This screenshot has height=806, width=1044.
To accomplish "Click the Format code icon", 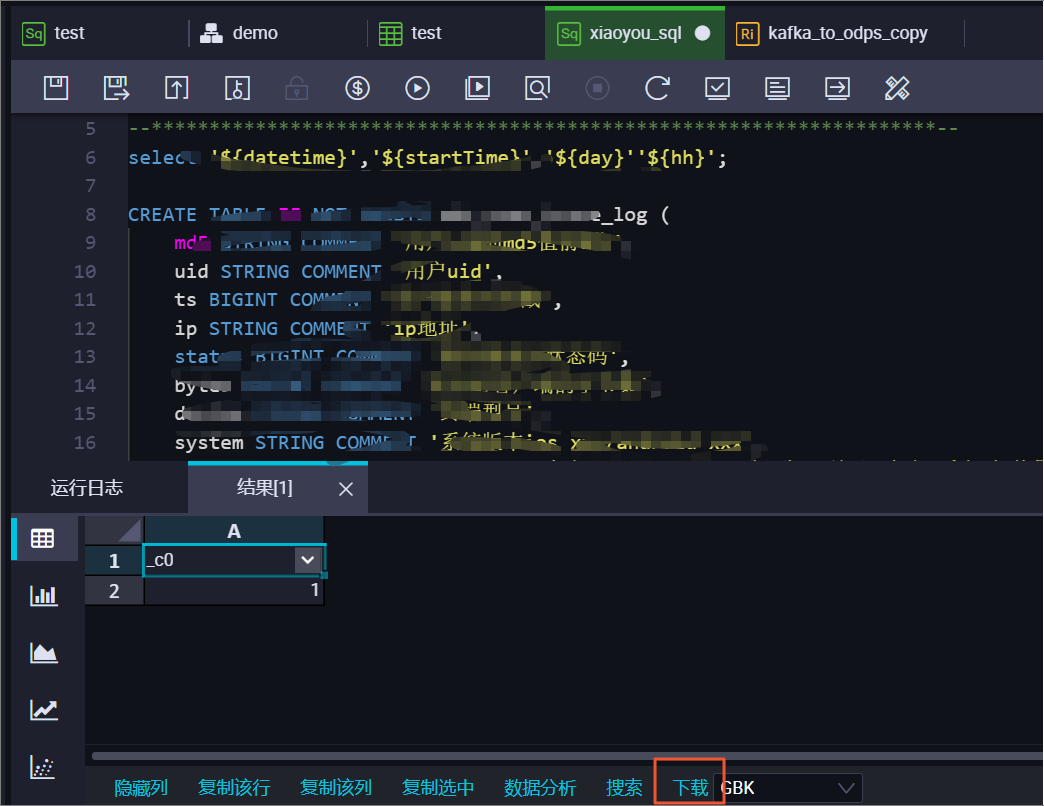I will pos(897,88).
